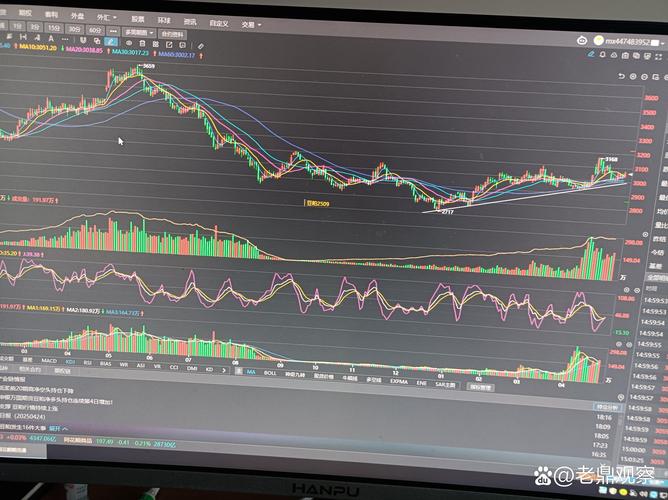Image resolution: width=668 pixels, height=500 pixels.
Task: Open the 环球 menu tab
Action: [x=164, y=20]
